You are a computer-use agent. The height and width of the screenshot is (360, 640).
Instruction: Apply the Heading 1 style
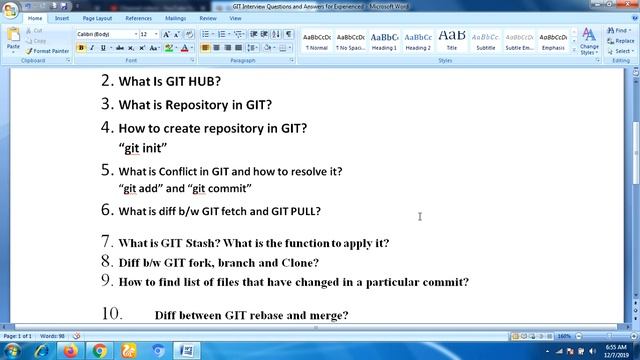(x=384, y=42)
